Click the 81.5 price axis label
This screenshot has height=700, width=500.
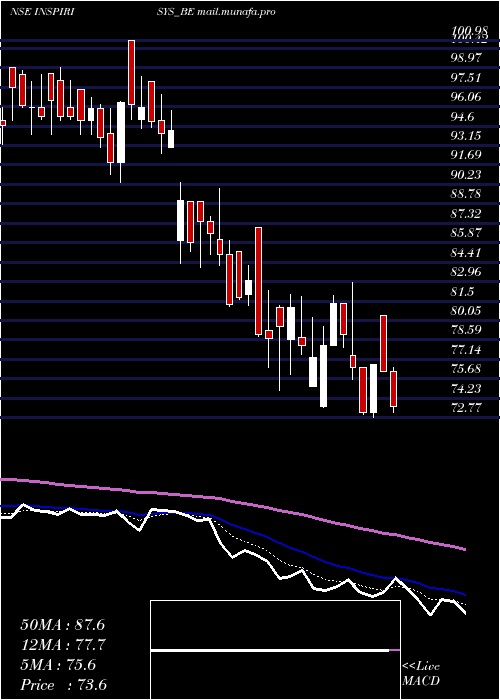point(462,291)
